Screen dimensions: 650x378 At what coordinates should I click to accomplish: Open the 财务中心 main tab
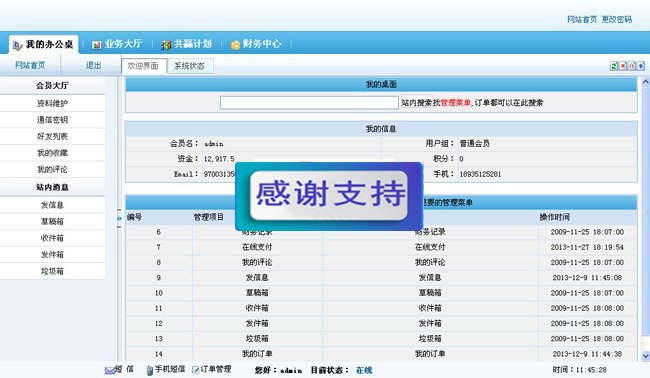pyautogui.click(x=256, y=44)
